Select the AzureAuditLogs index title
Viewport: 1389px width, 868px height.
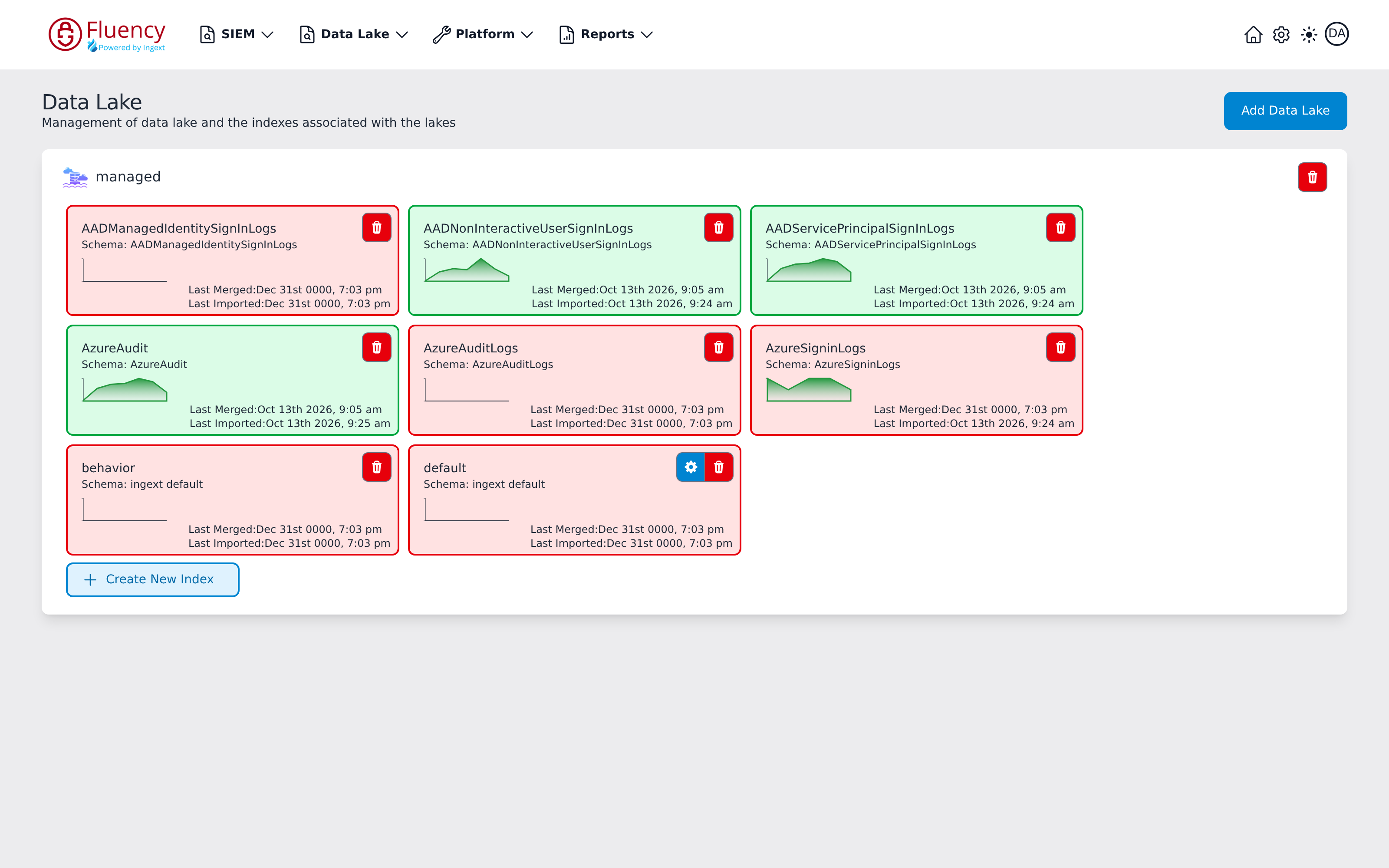click(x=471, y=349)
